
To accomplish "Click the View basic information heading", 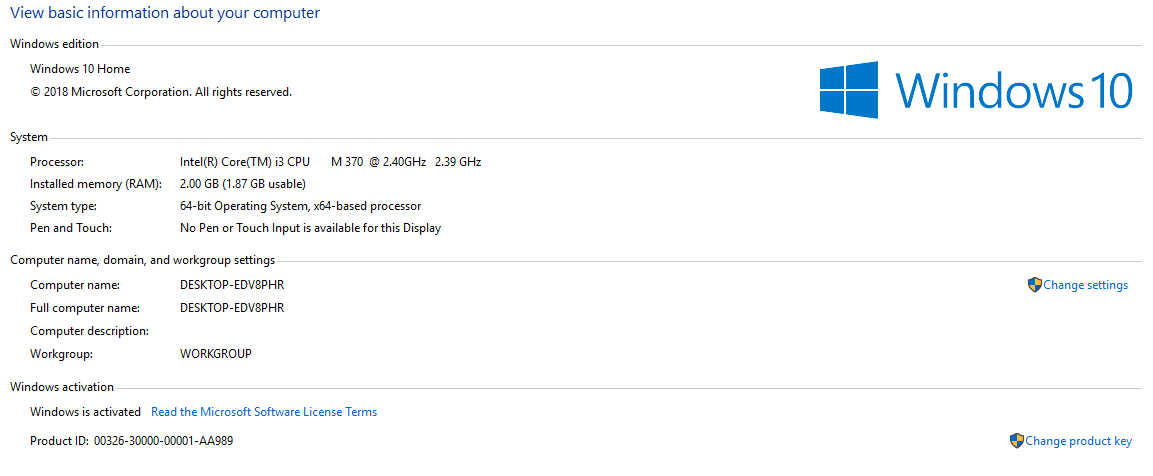I will click(x=165, y=13).
